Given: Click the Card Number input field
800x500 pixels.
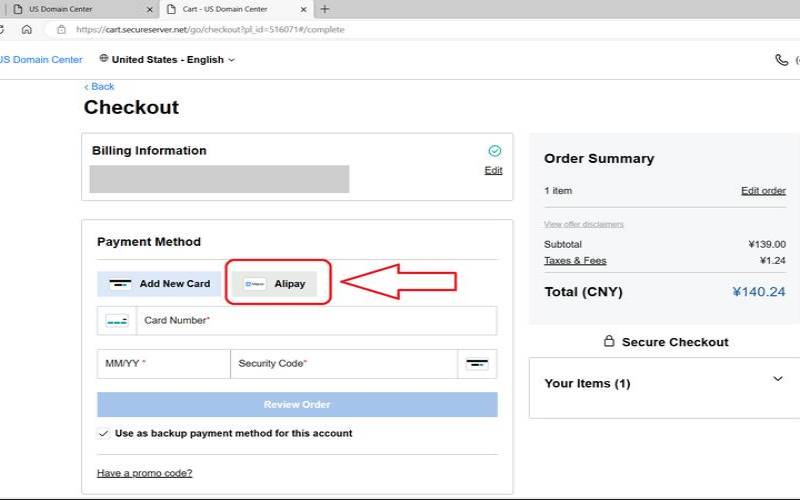Looking at the screenshot, I should (x=316, y=321).
